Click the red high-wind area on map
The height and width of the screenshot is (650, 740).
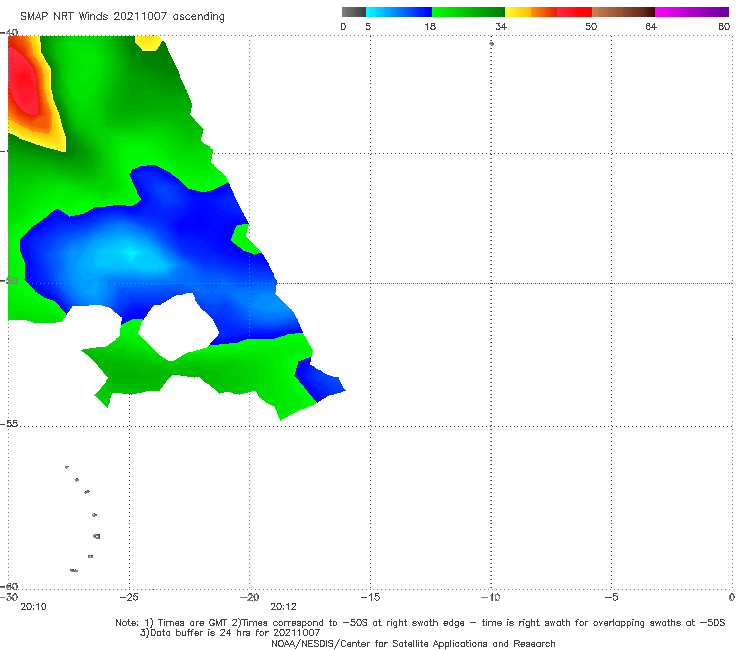(x=23, y=84)
